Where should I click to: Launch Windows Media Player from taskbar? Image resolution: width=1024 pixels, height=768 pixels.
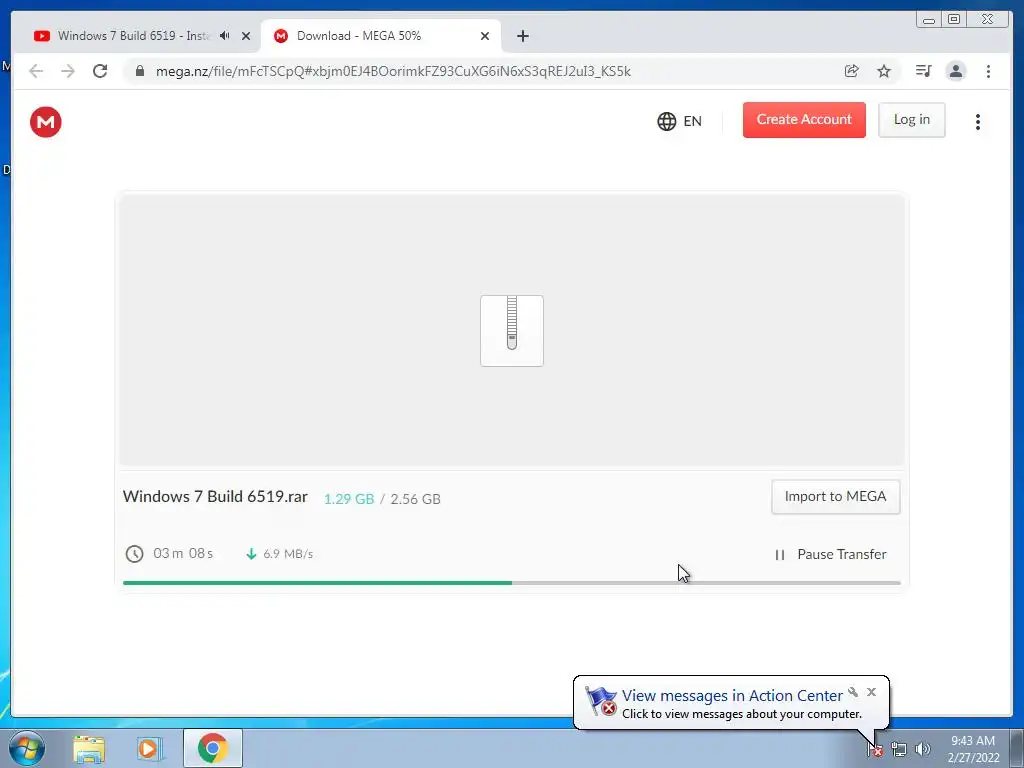pyautogui.click(x=150, y=748)
